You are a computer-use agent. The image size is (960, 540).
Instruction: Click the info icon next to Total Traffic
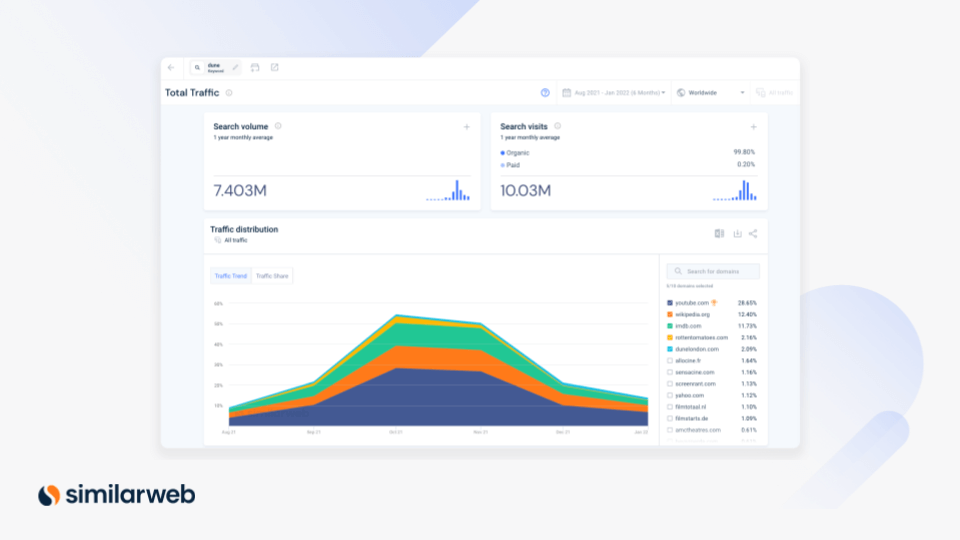(229, 93)
